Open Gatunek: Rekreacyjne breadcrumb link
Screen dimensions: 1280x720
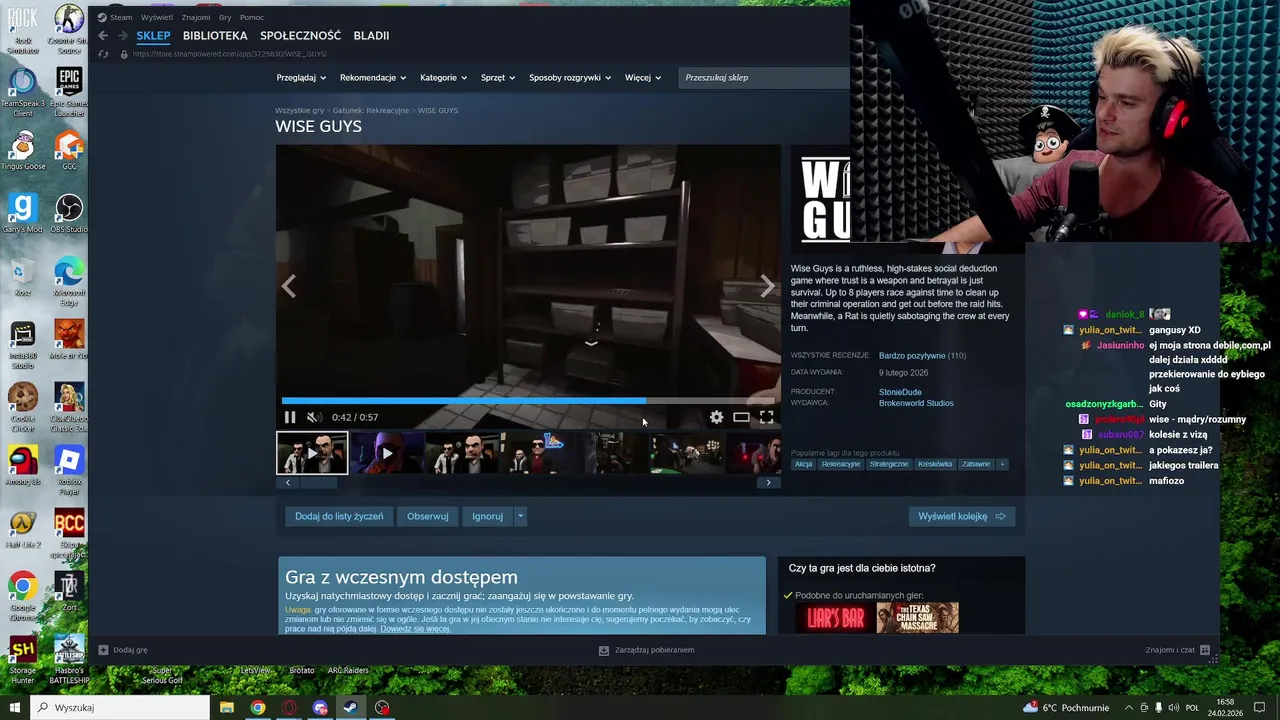(x=371, y=110)
